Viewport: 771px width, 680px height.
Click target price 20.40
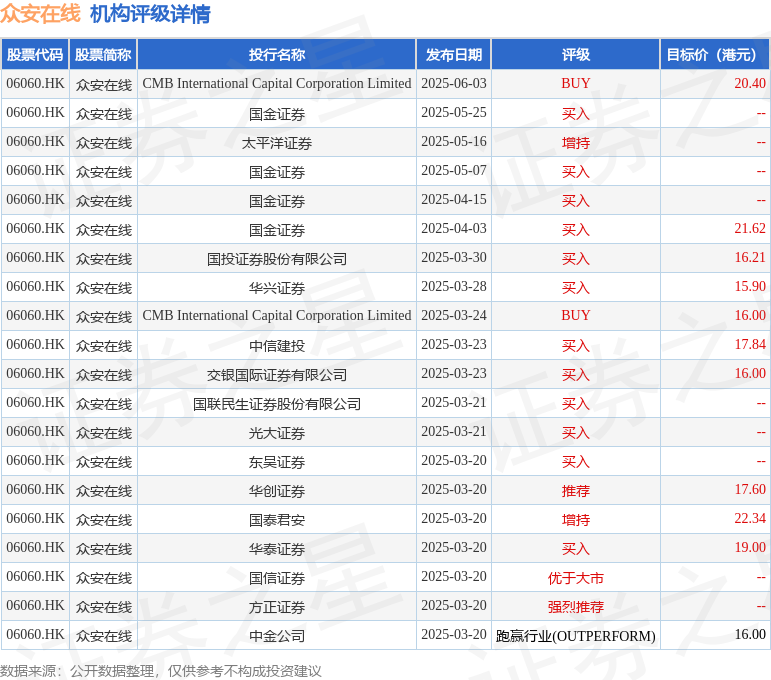pyautogui.click(x=750, y=84)
